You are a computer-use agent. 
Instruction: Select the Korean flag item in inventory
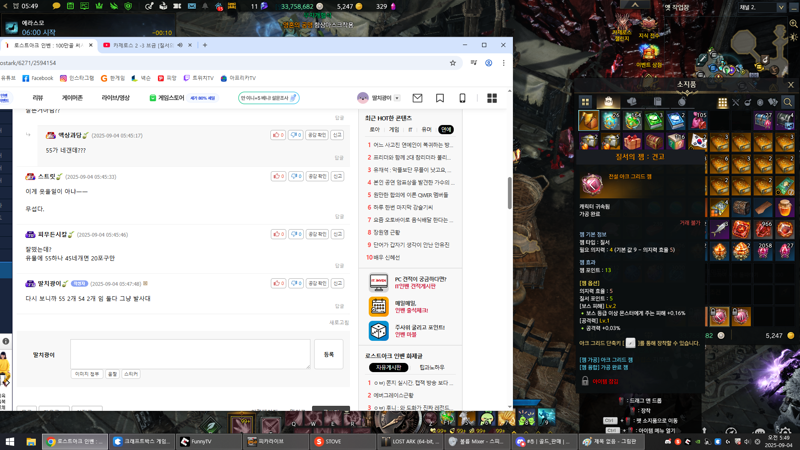click(x=698, y=141)
